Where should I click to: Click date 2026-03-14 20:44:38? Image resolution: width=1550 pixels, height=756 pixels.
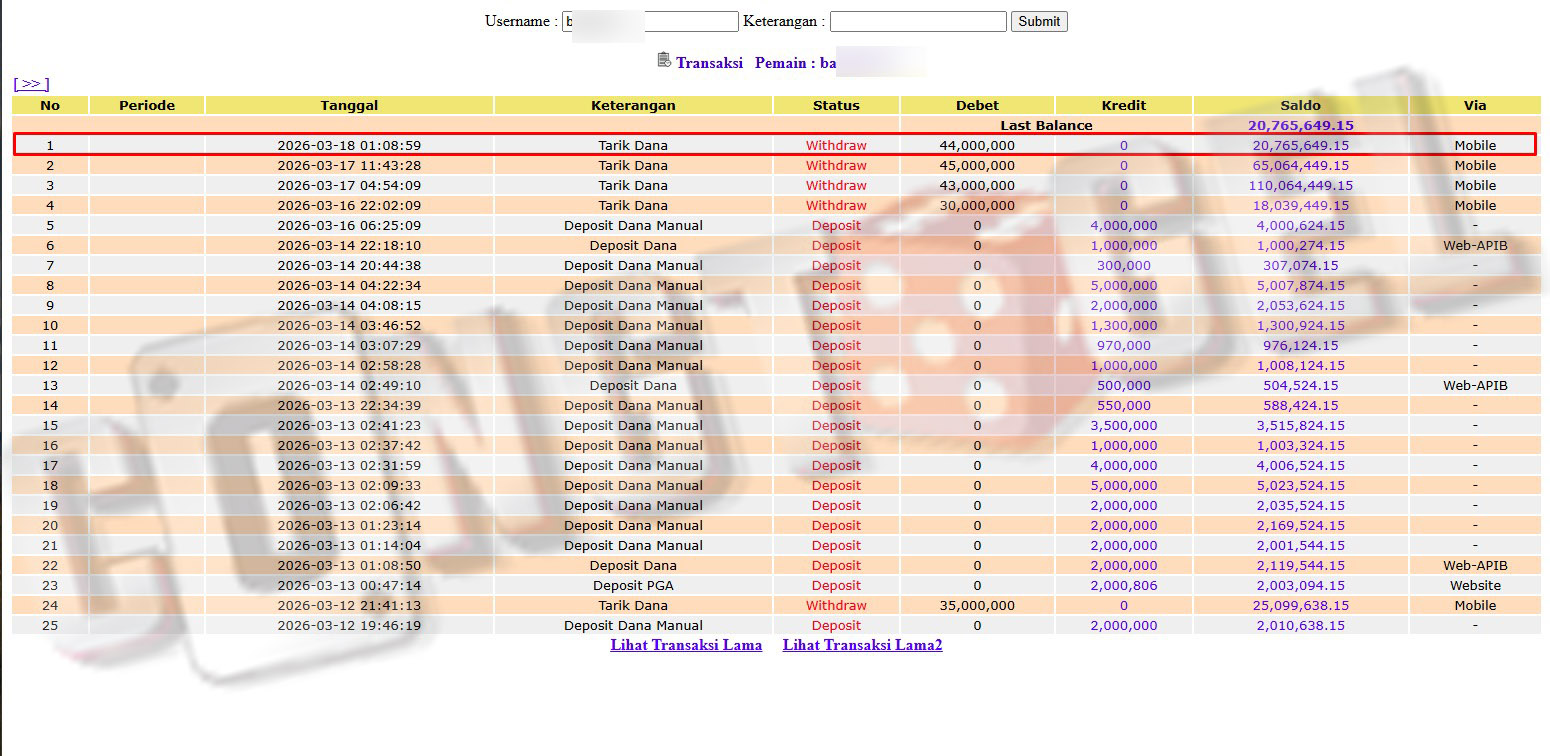click(349, 265)
